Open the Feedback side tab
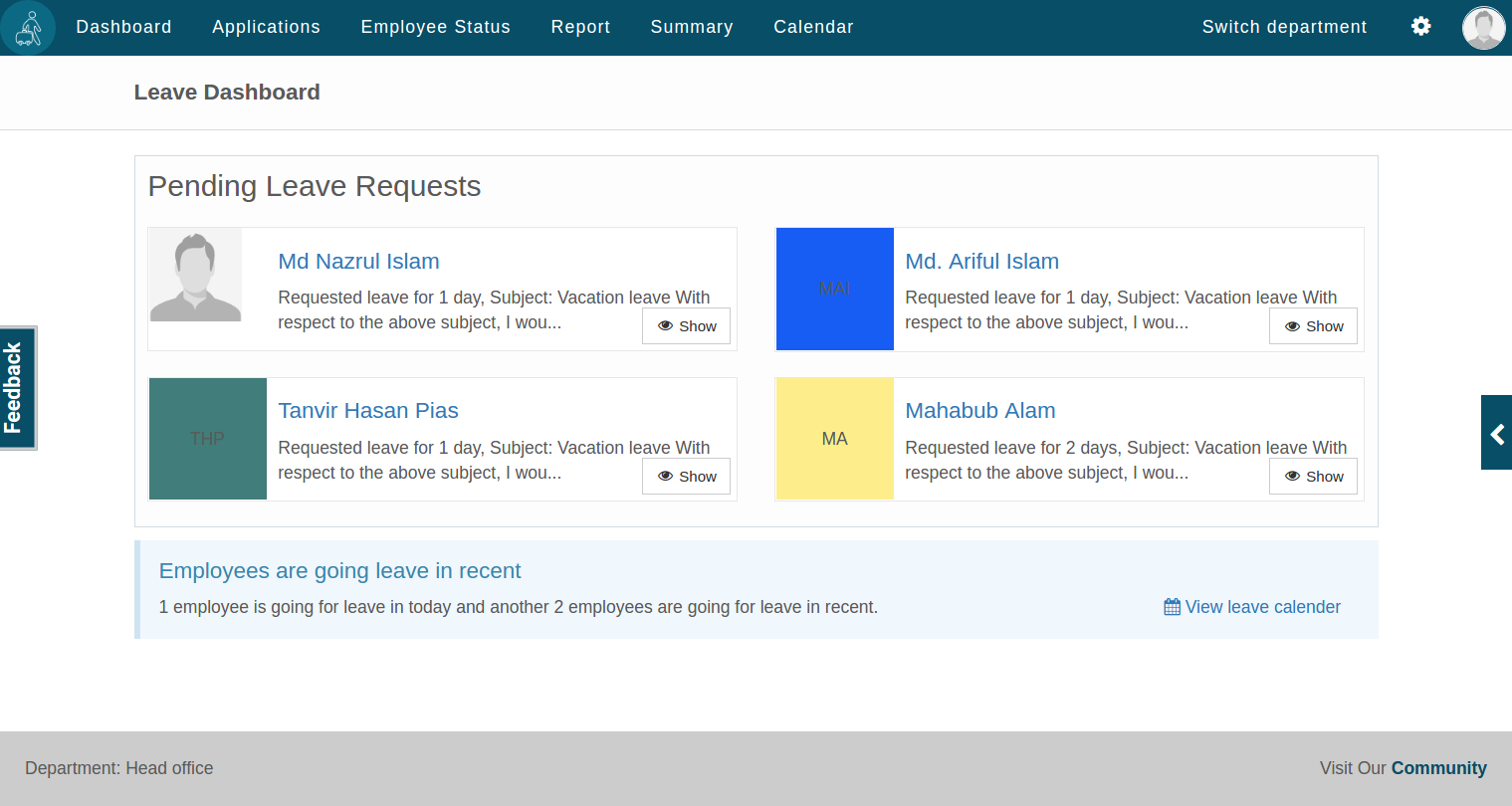Screen dimensions: 1512x806 point(17,388)
